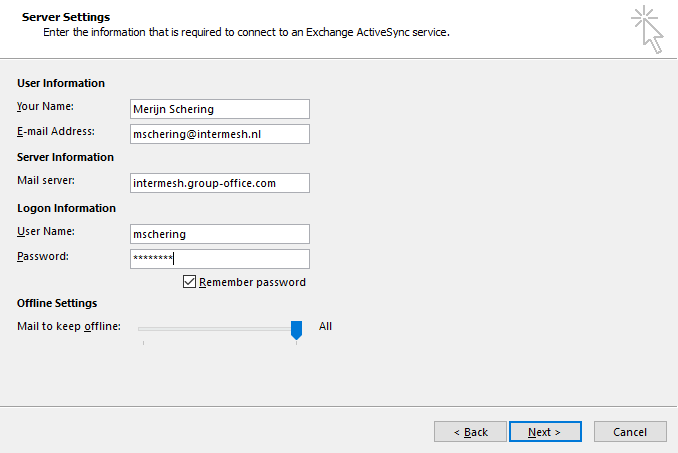Screen dimensions: 678x453
Task: Uncheck the Remember password checkbox
Action: click(x=189, y=282)
